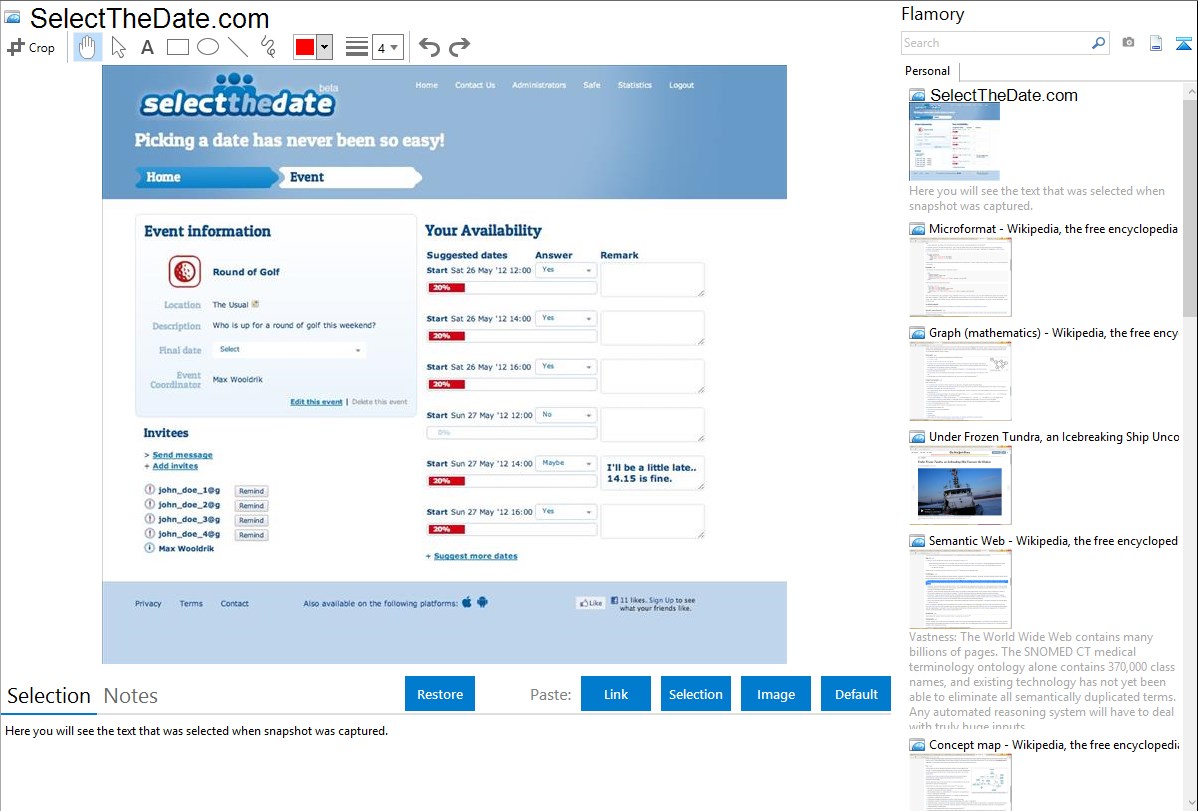Select the rectangle drawing tool

(x=177, y=47)
